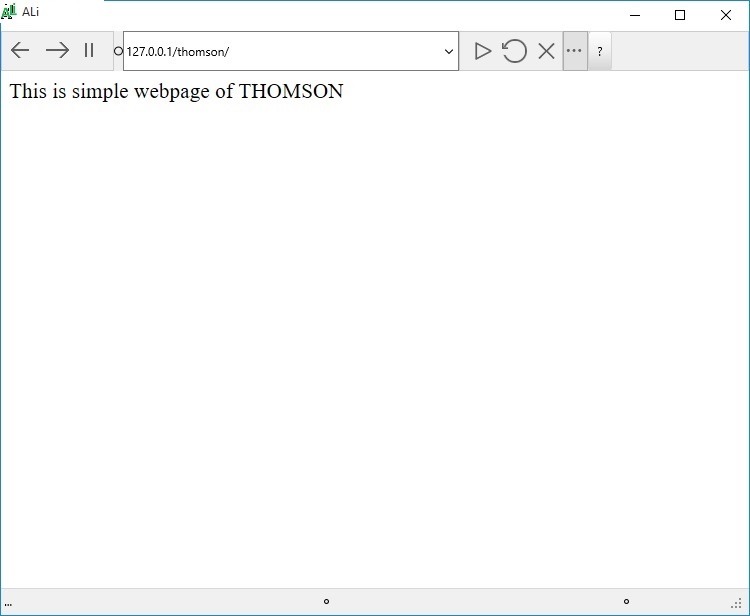
Task: Click the status bar ellipsis at bottom left
Action: 8,605
